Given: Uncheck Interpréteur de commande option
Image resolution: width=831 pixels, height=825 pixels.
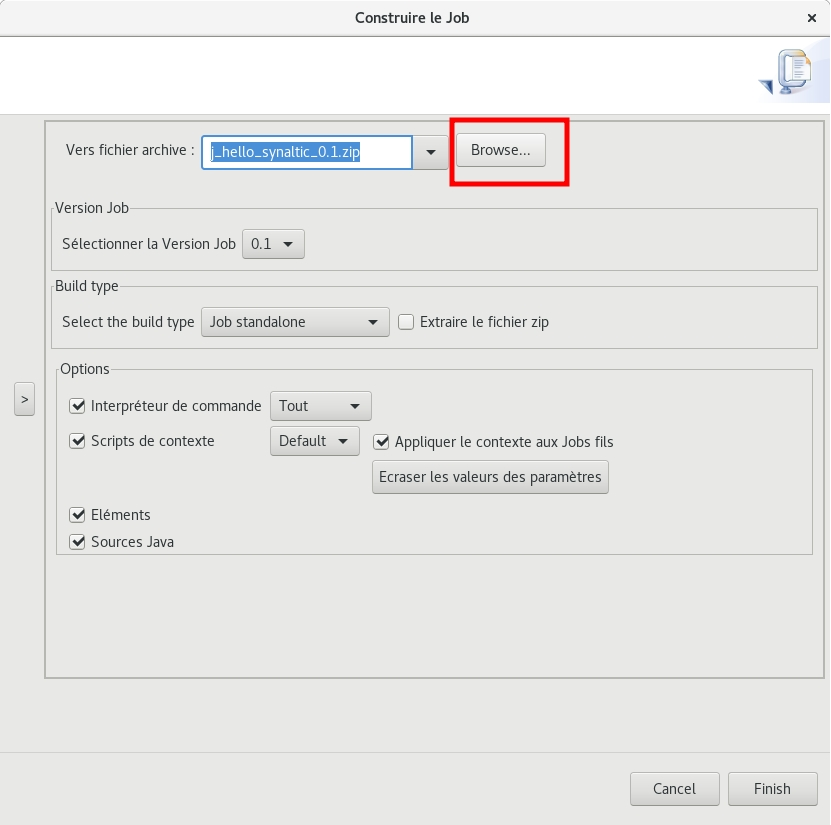Looking at the screenshot, I should coord(77,406).
